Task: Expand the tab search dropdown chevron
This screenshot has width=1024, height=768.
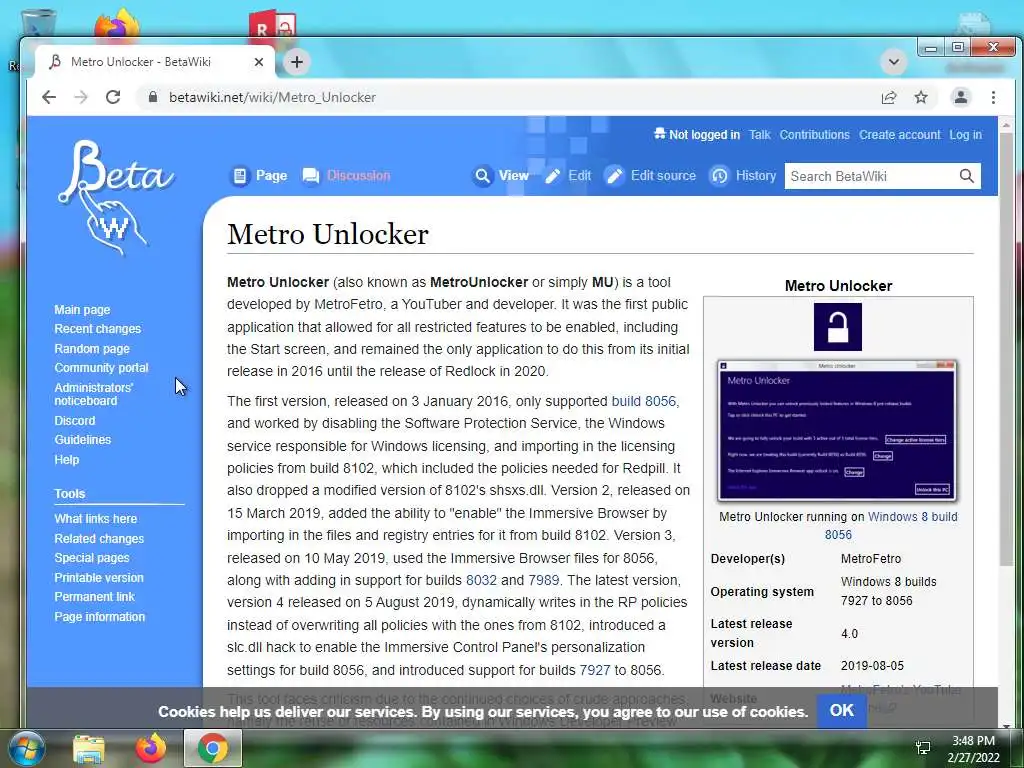Action: [894, 62]
